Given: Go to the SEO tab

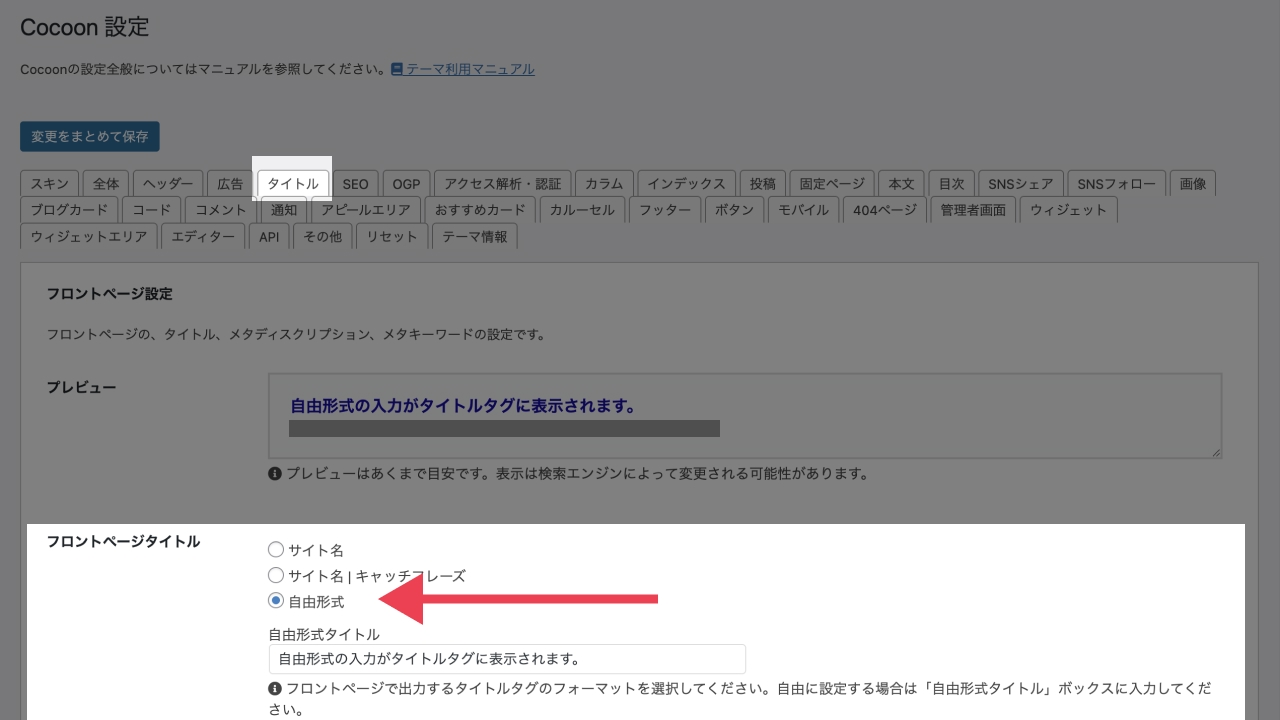Looking at the screenshot, I should point(355,184).
